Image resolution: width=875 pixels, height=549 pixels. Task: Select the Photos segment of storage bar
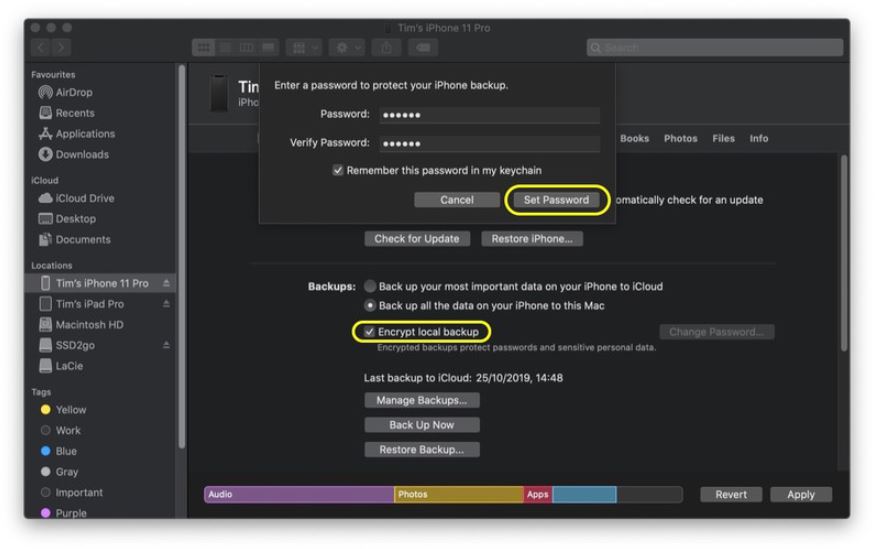[459, 494]
